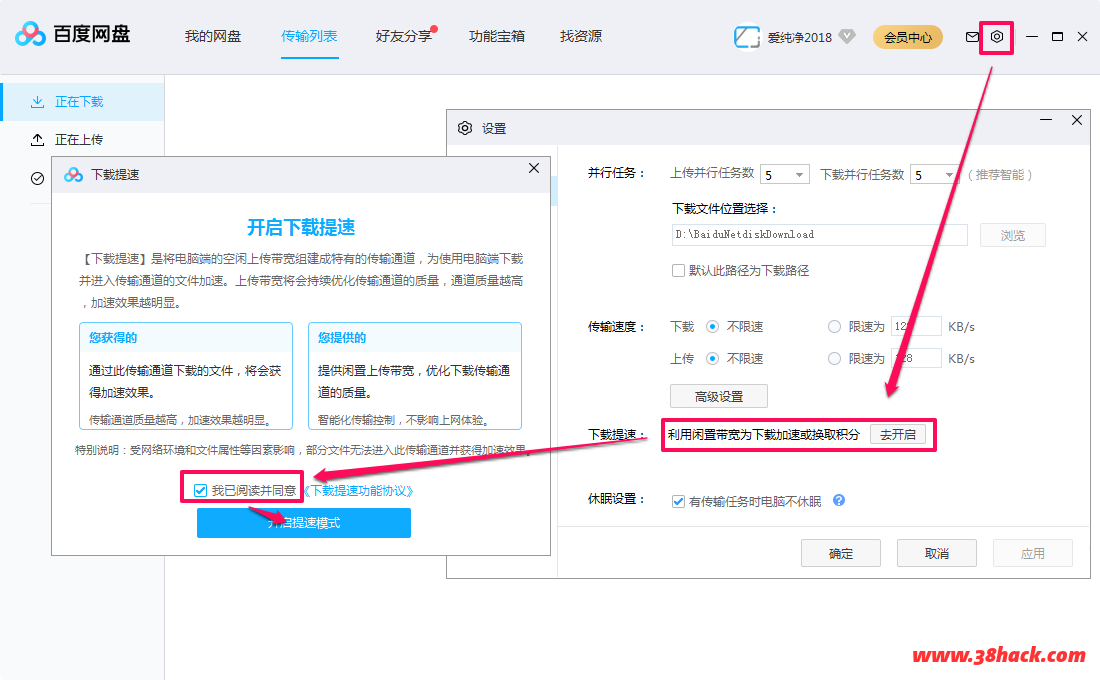Open settings via top gear icon
Viewport: 1100px width, 680px height.
997,37
